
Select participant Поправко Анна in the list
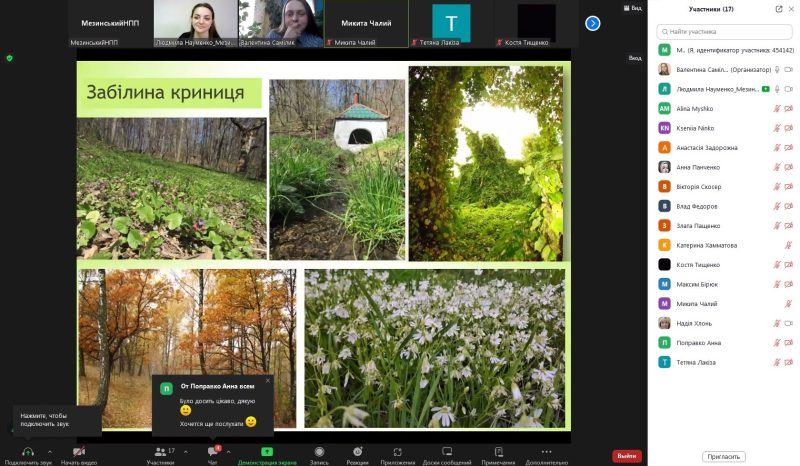[x=700, y=343]
